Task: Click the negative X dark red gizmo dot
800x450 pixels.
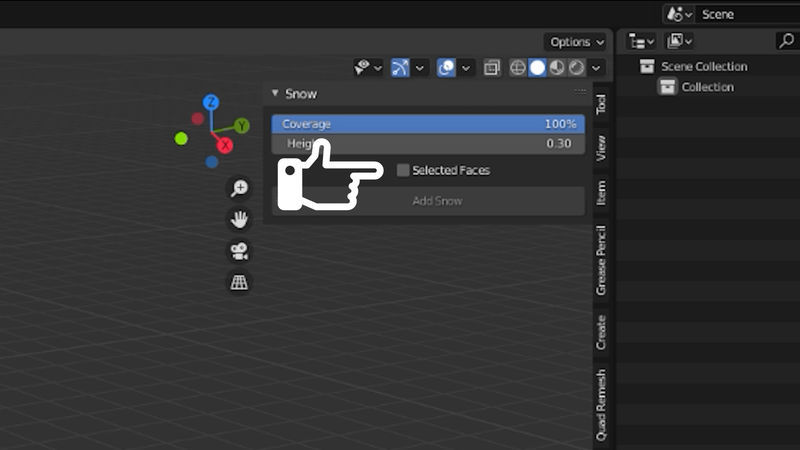Action: [198, 119]
